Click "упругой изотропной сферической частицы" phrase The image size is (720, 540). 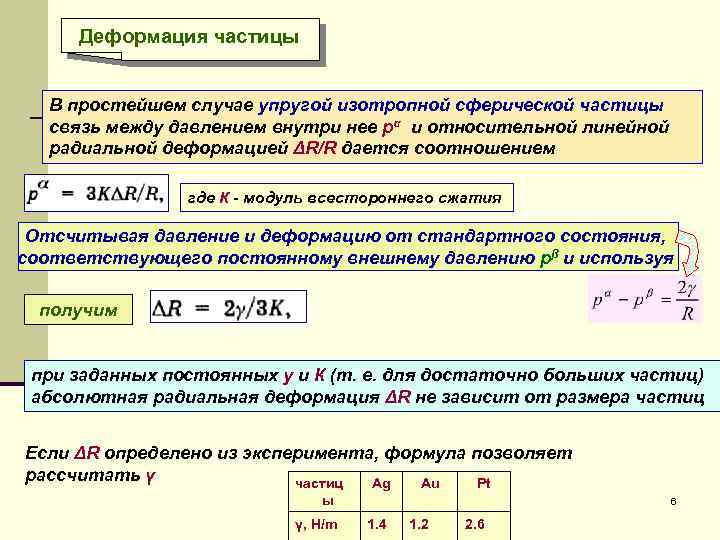point(461,106)
